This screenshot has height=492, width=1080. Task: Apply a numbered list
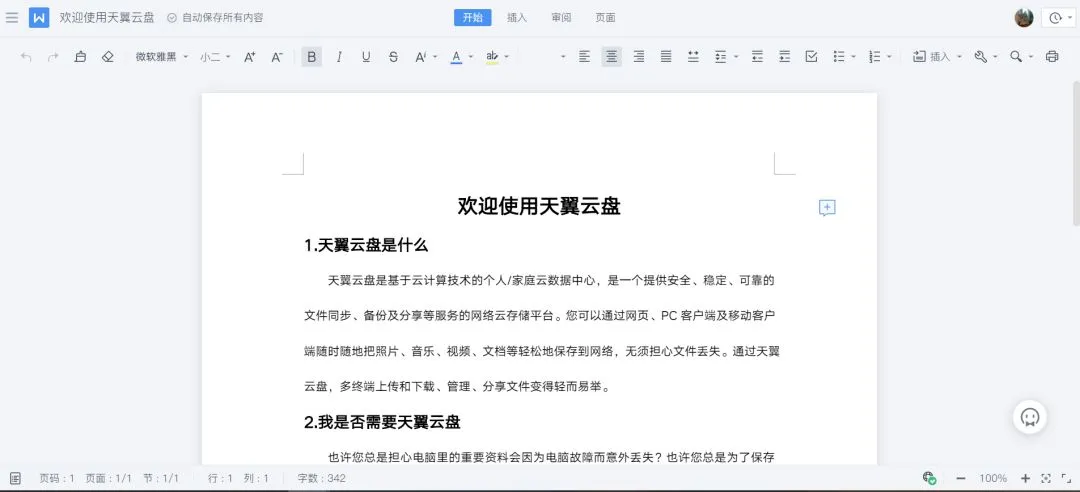pyautogui.click(x=875, y=57)
